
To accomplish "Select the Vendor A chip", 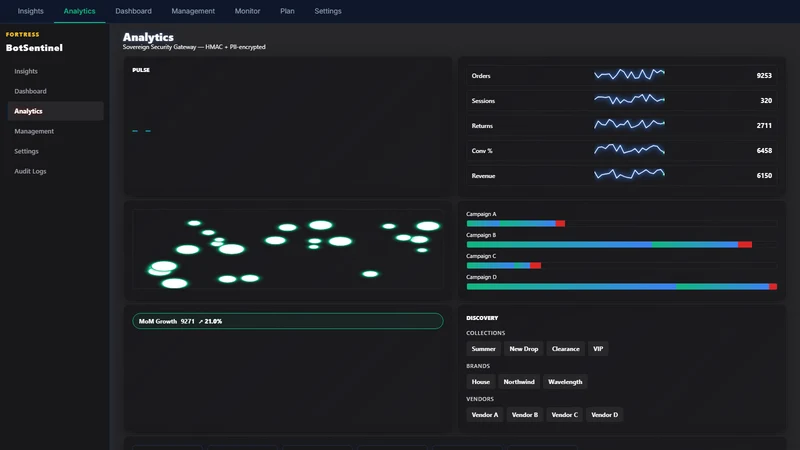I will 485,415.
